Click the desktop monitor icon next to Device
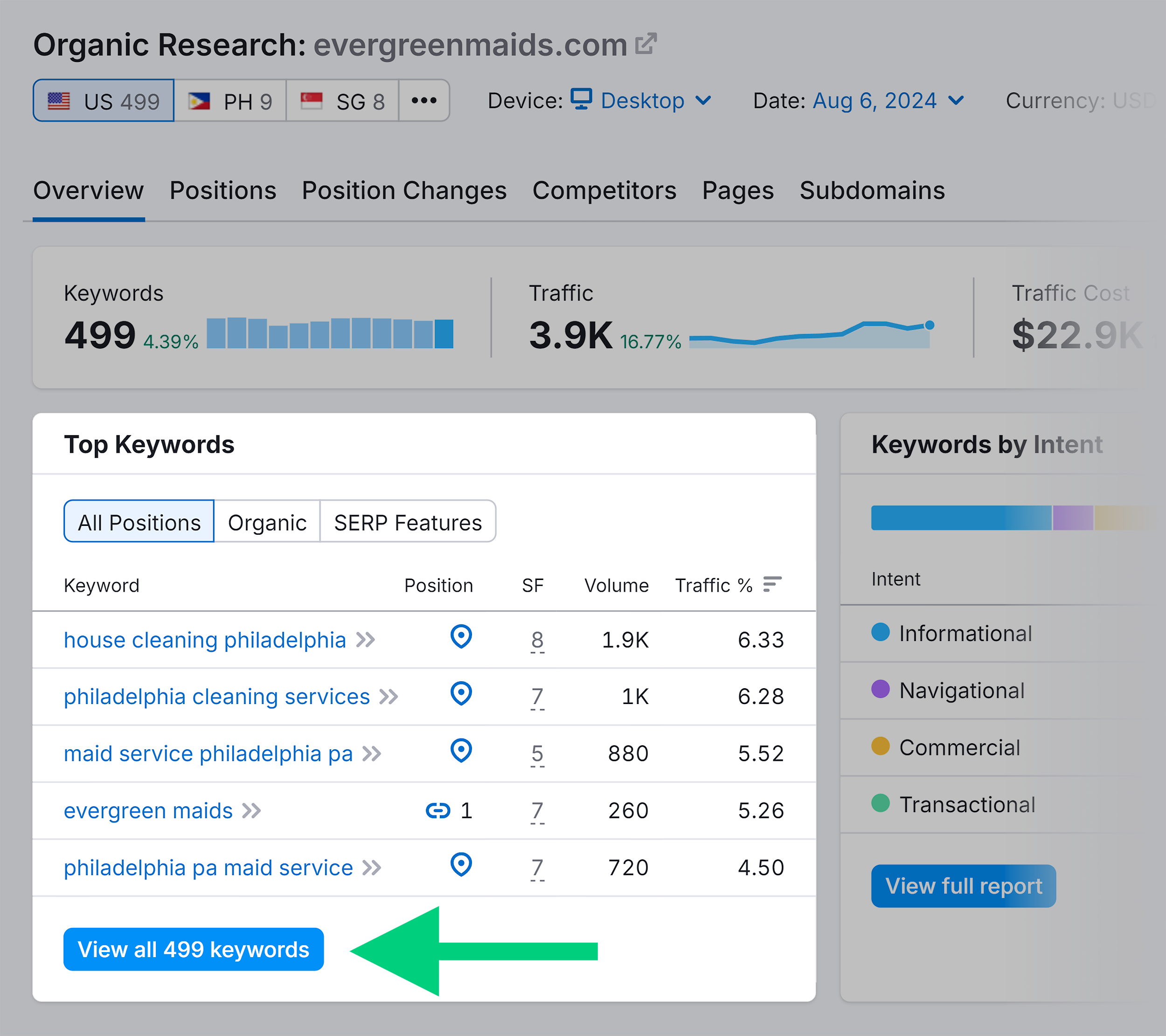The image size is (1166, 1036). click(581, 100)
